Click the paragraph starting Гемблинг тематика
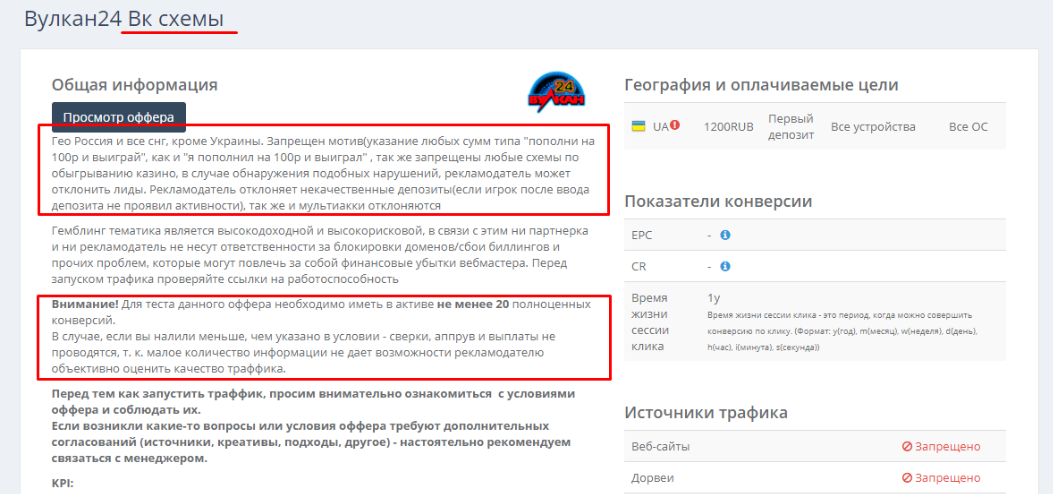The image size is (1053, 494). point(320,254)
